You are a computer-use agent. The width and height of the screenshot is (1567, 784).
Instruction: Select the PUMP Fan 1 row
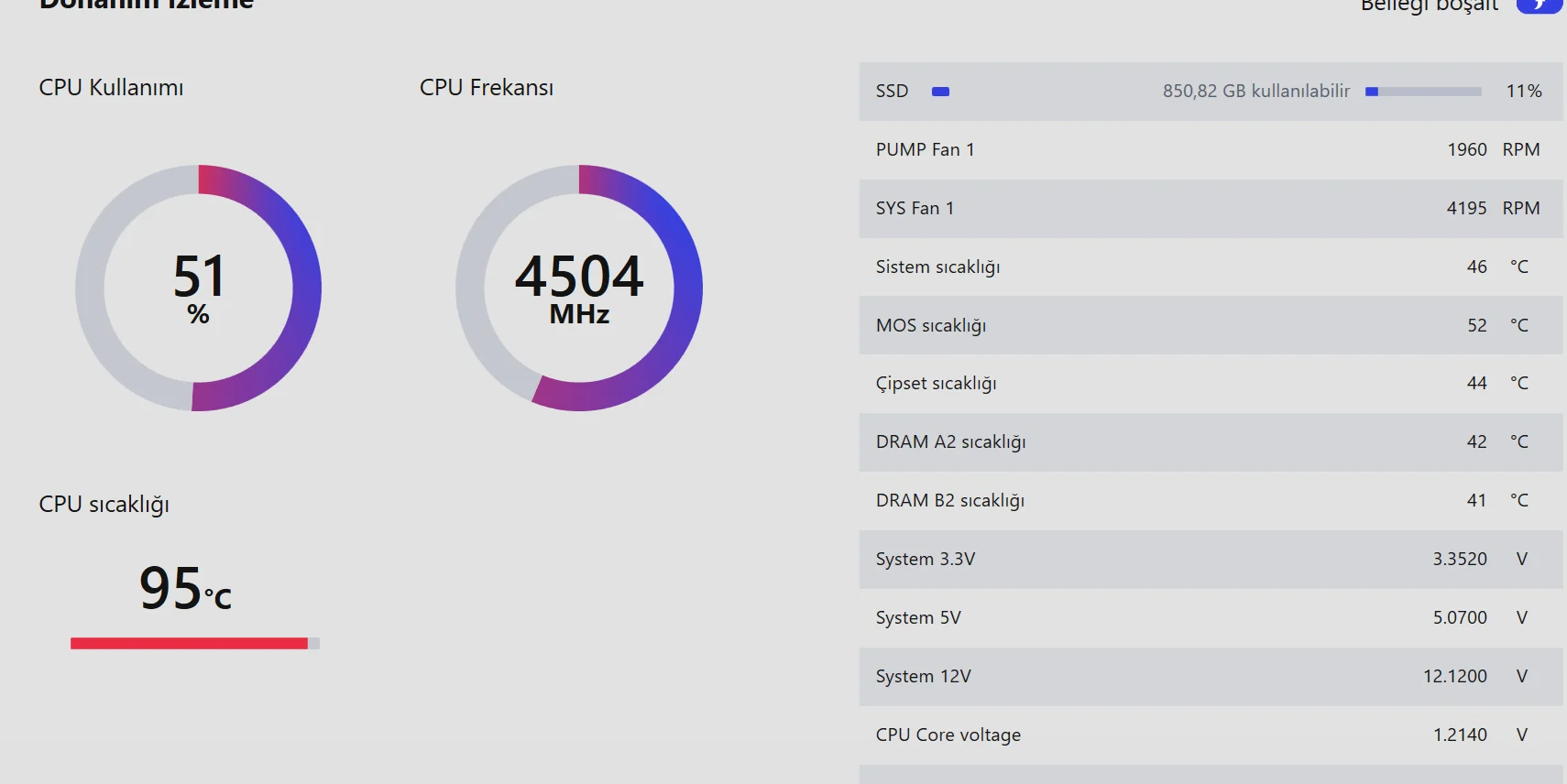pyautogui.click(x=1210, y=150)
